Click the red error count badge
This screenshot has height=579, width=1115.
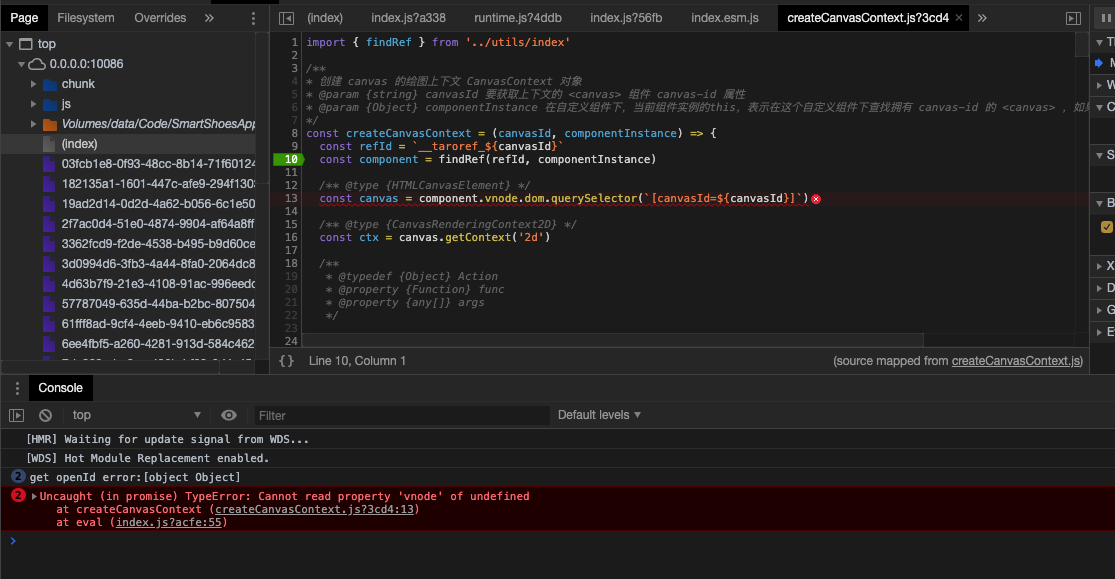18,496
